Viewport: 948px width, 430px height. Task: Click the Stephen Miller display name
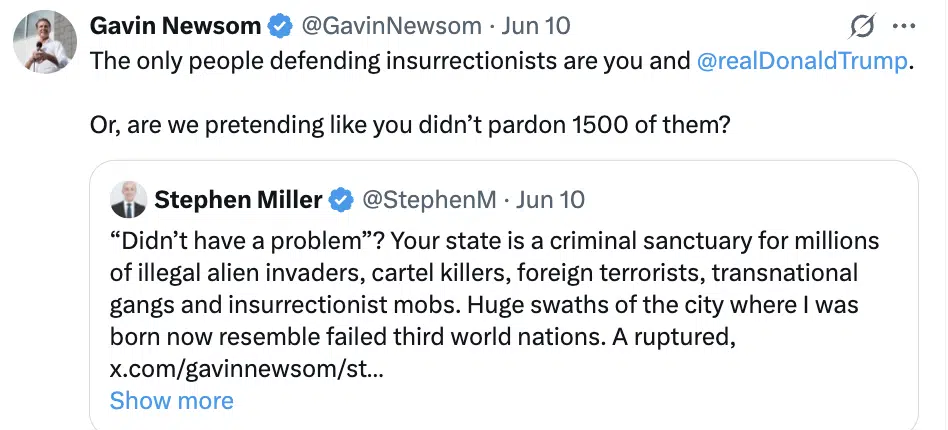(238, 200)
